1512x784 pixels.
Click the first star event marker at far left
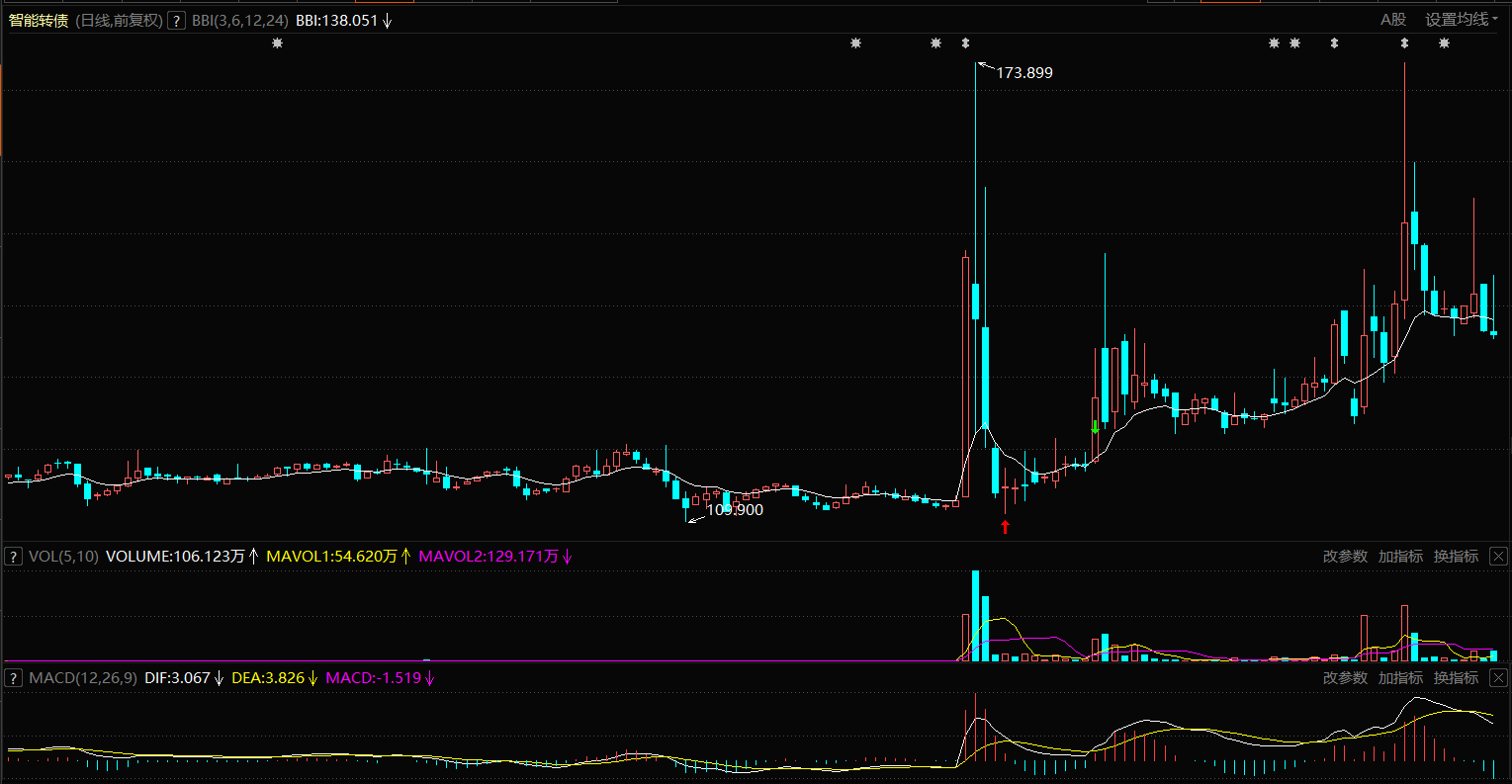[277, 43]
